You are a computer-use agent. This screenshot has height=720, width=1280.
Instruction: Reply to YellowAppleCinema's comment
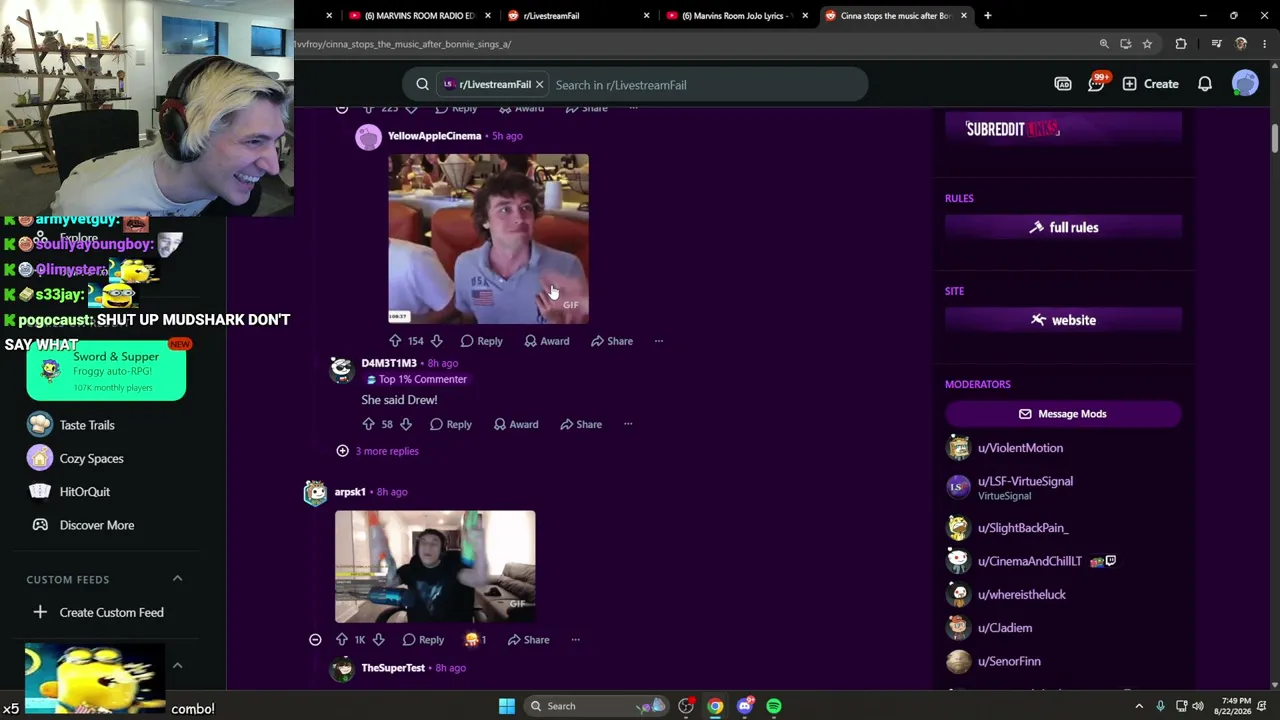[481, 341]
